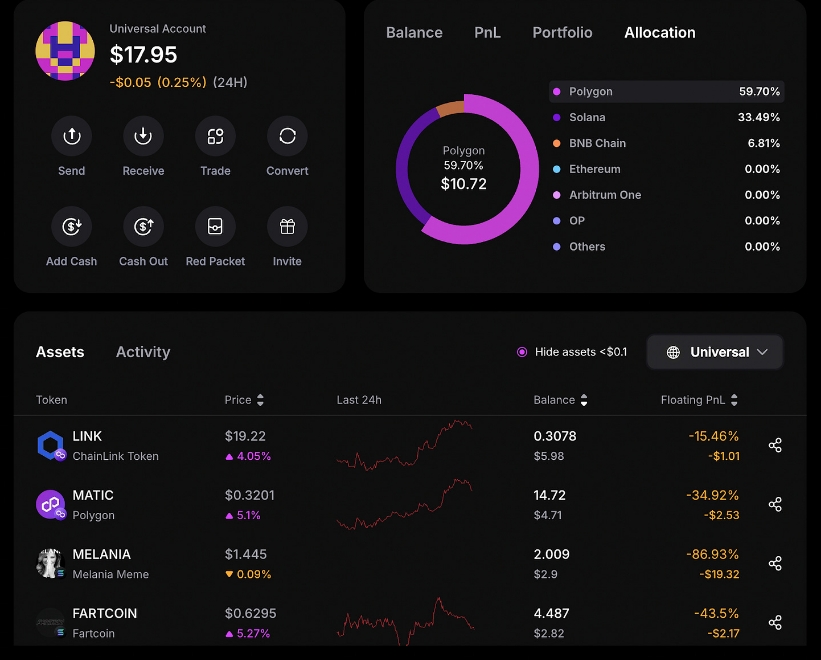Select the Ethereum allocation row
821x660 pixels.
[667, 169]
